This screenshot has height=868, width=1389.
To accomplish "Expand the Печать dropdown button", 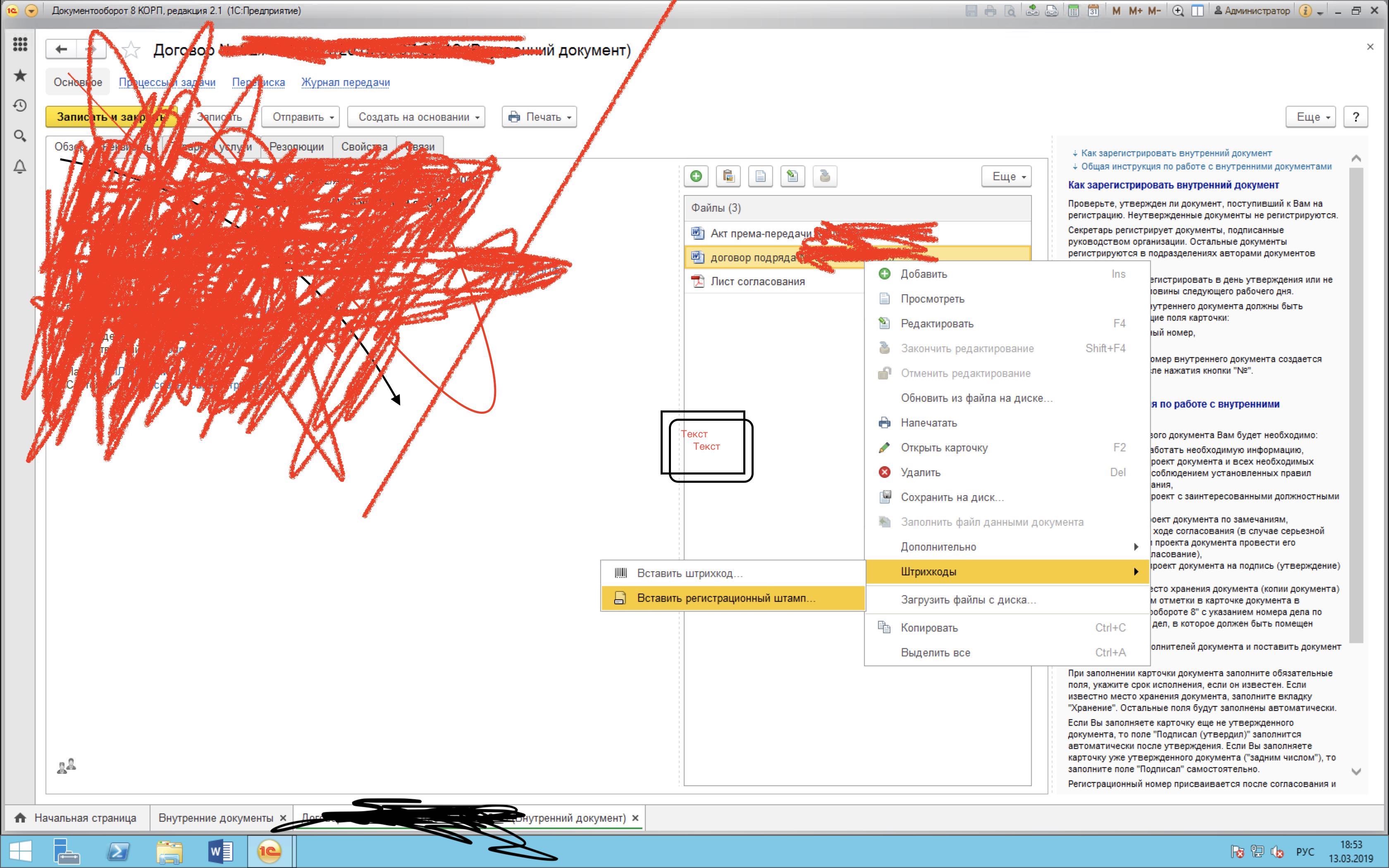I will click(x=539, y=117).
